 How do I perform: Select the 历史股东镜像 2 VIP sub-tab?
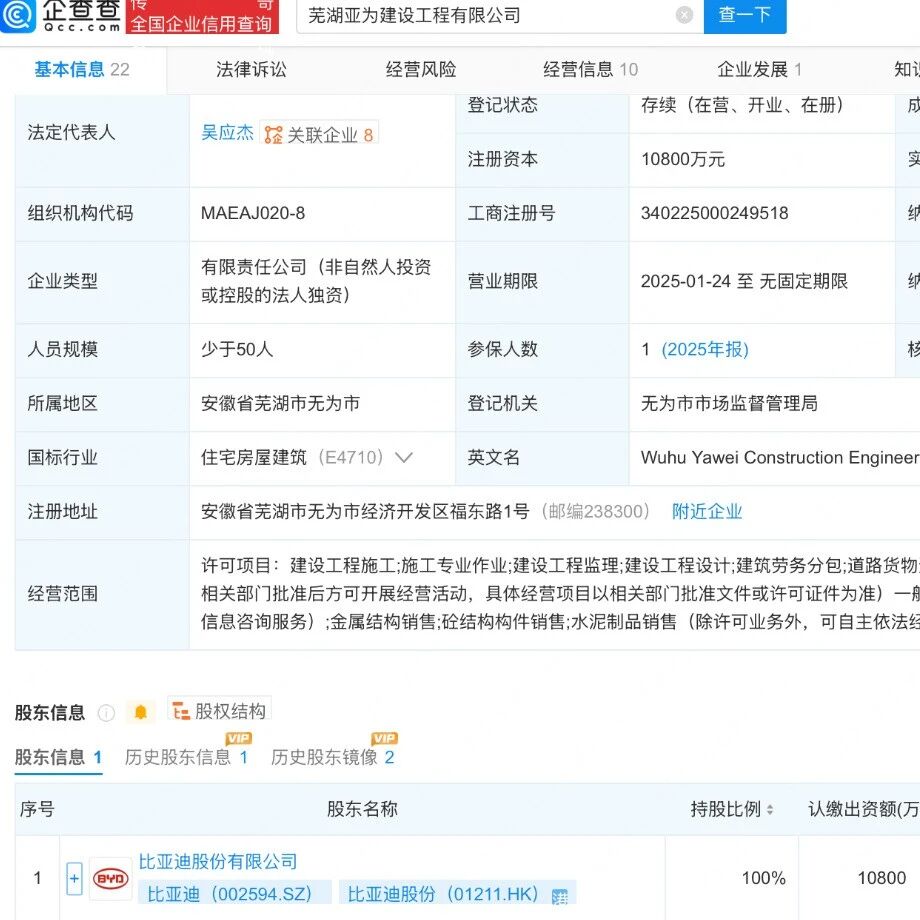pyautogui.click(x=333, y=757)
